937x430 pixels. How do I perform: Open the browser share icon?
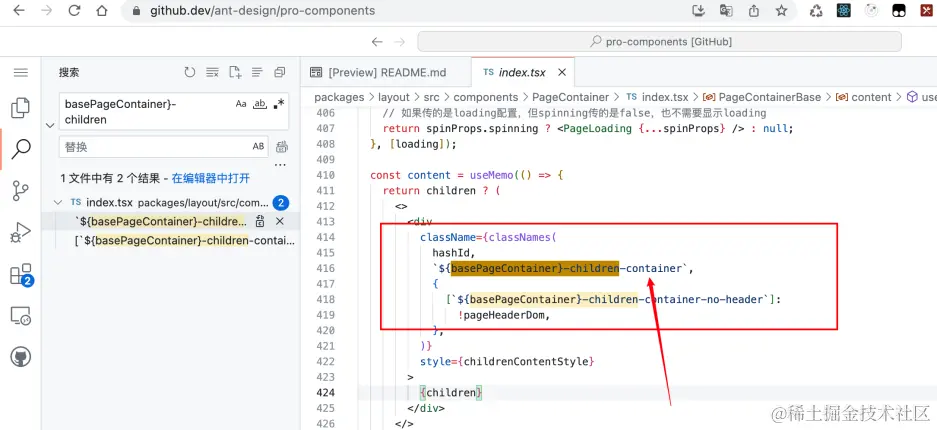click(x=754, y=11)
